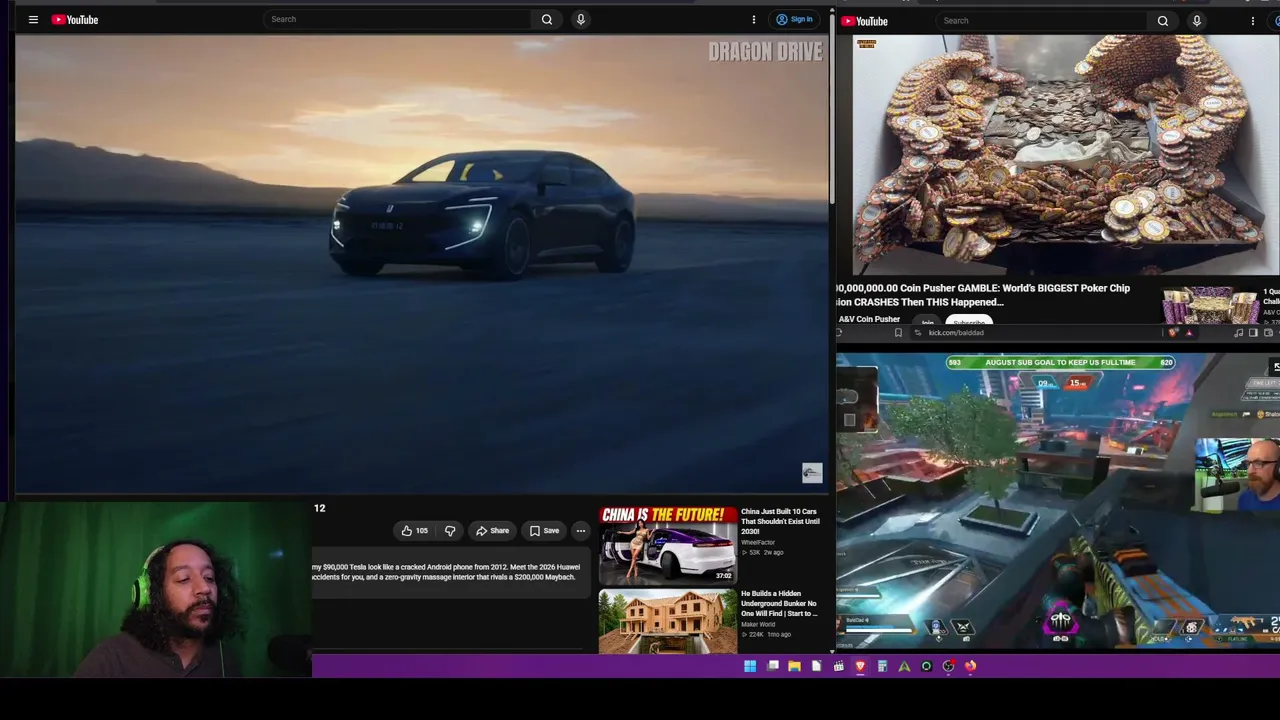The width and height of the screenshot is (1280, 720).
Task: Save the video to a playlist
Action: [x=544, y=531]
